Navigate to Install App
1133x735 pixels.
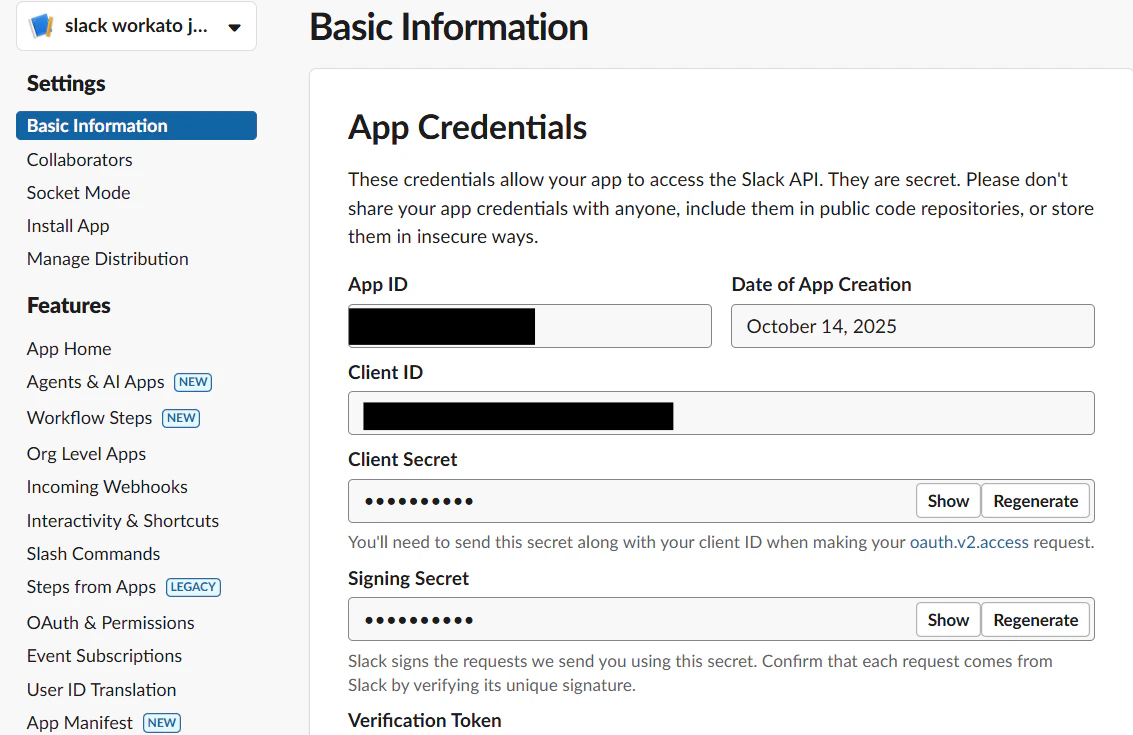pos(68,226)
